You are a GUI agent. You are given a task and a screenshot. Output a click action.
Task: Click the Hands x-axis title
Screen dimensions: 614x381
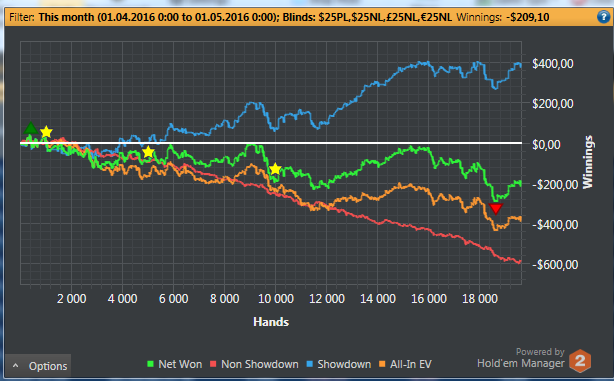coord(271,322)
